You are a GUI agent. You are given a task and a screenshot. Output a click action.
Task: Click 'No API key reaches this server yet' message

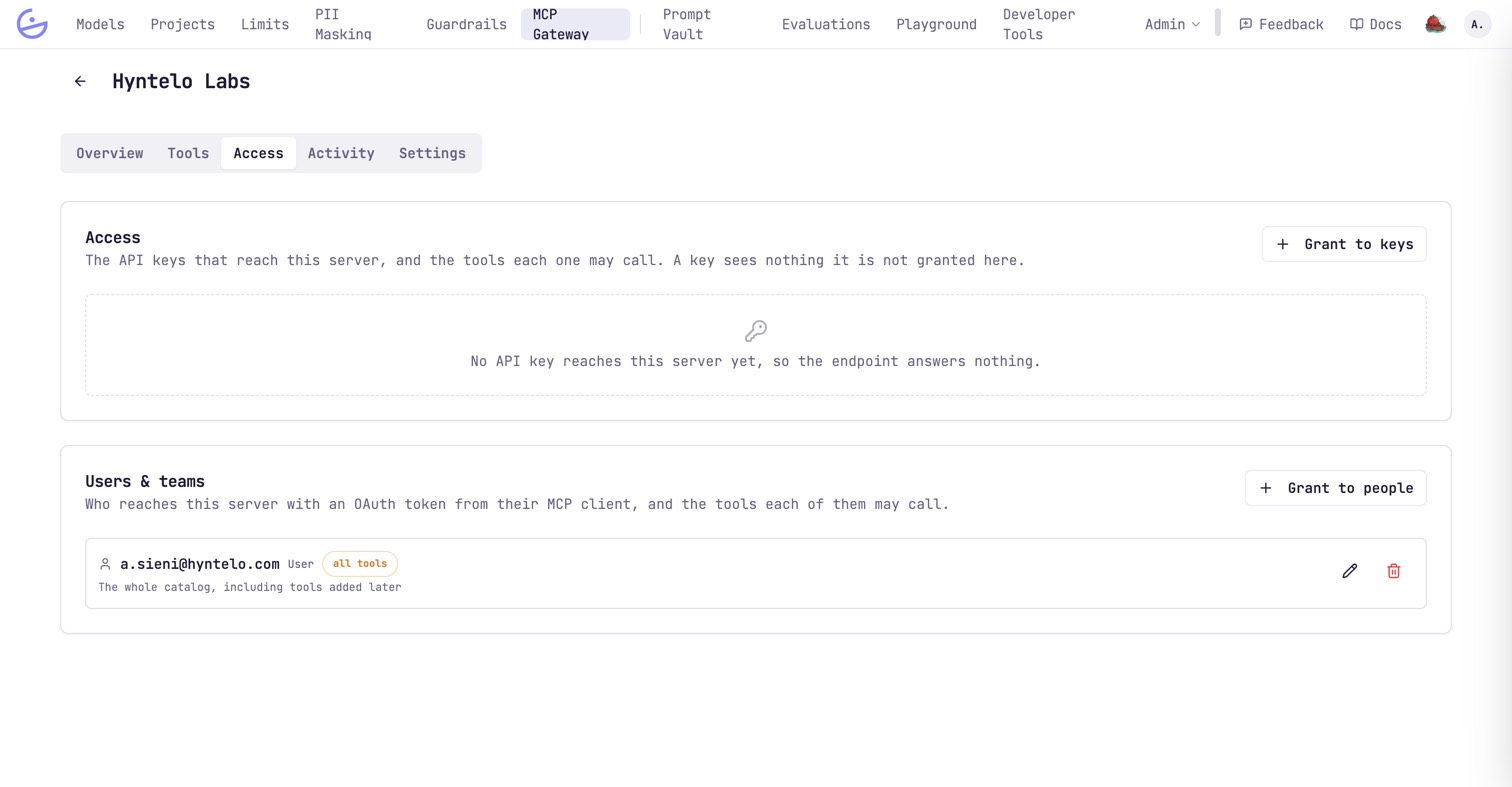[x=756, y=361]
